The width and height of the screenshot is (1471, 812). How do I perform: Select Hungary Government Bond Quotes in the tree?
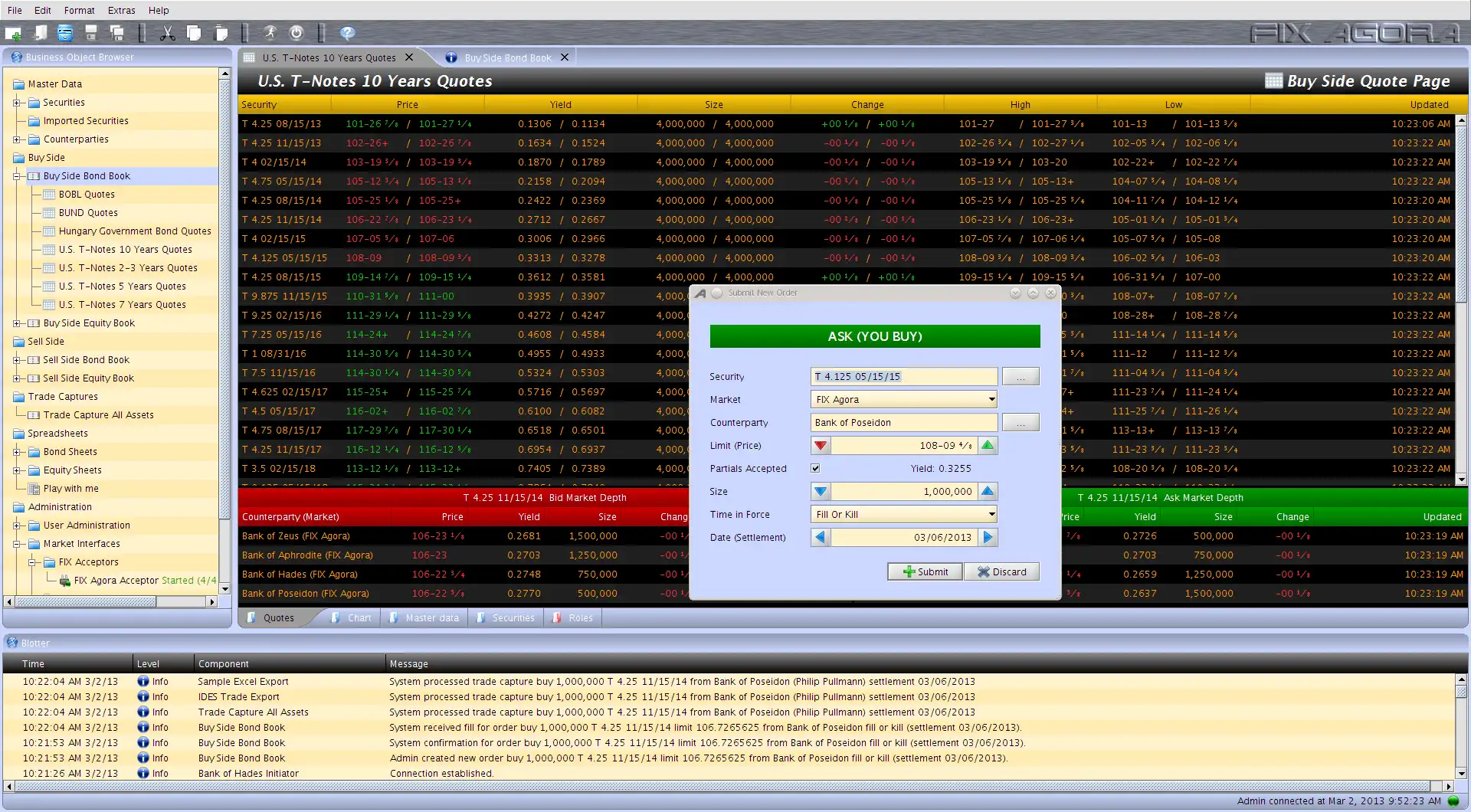coord(135,231)
